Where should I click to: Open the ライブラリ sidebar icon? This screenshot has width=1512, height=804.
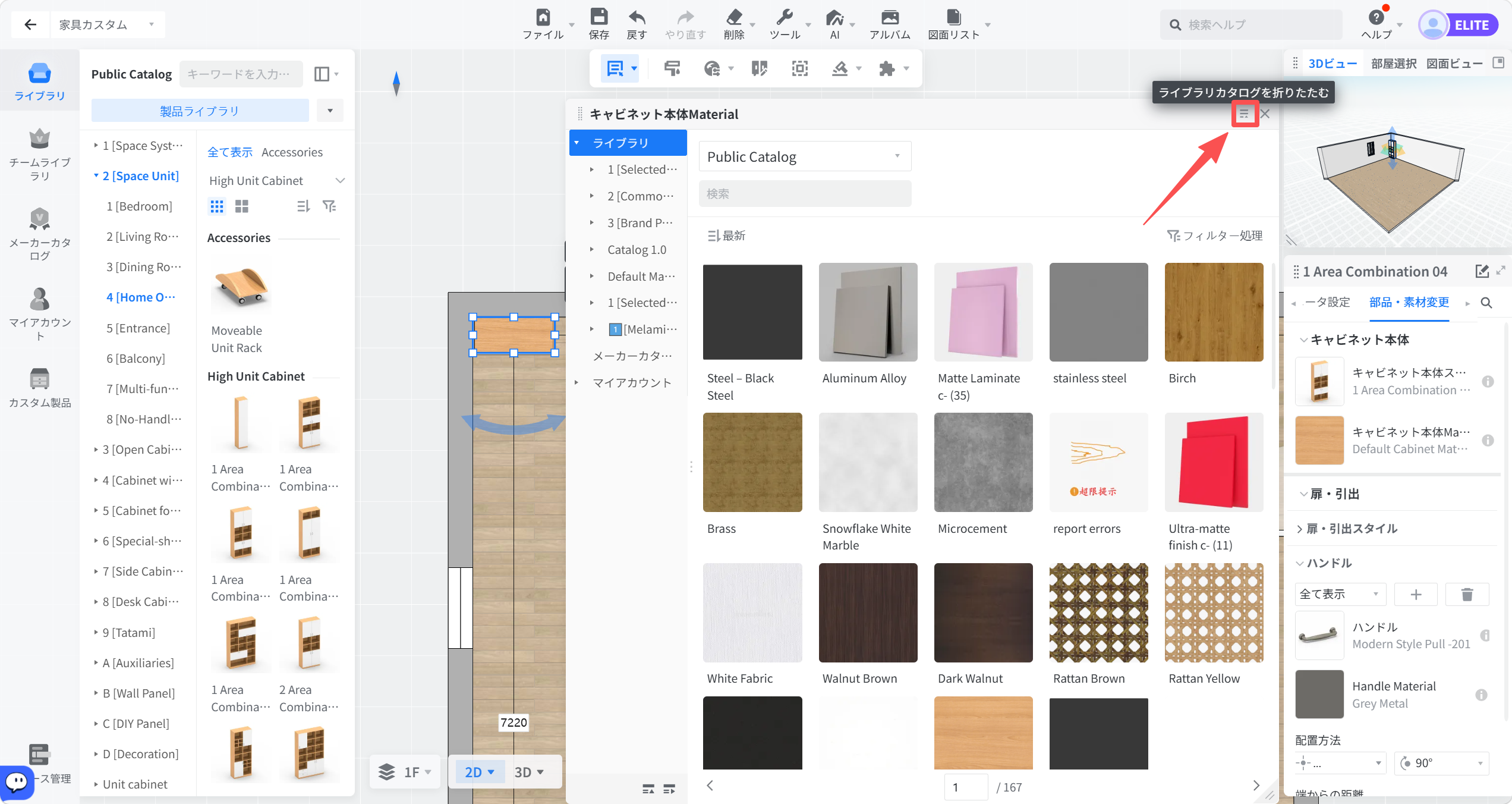39,74
